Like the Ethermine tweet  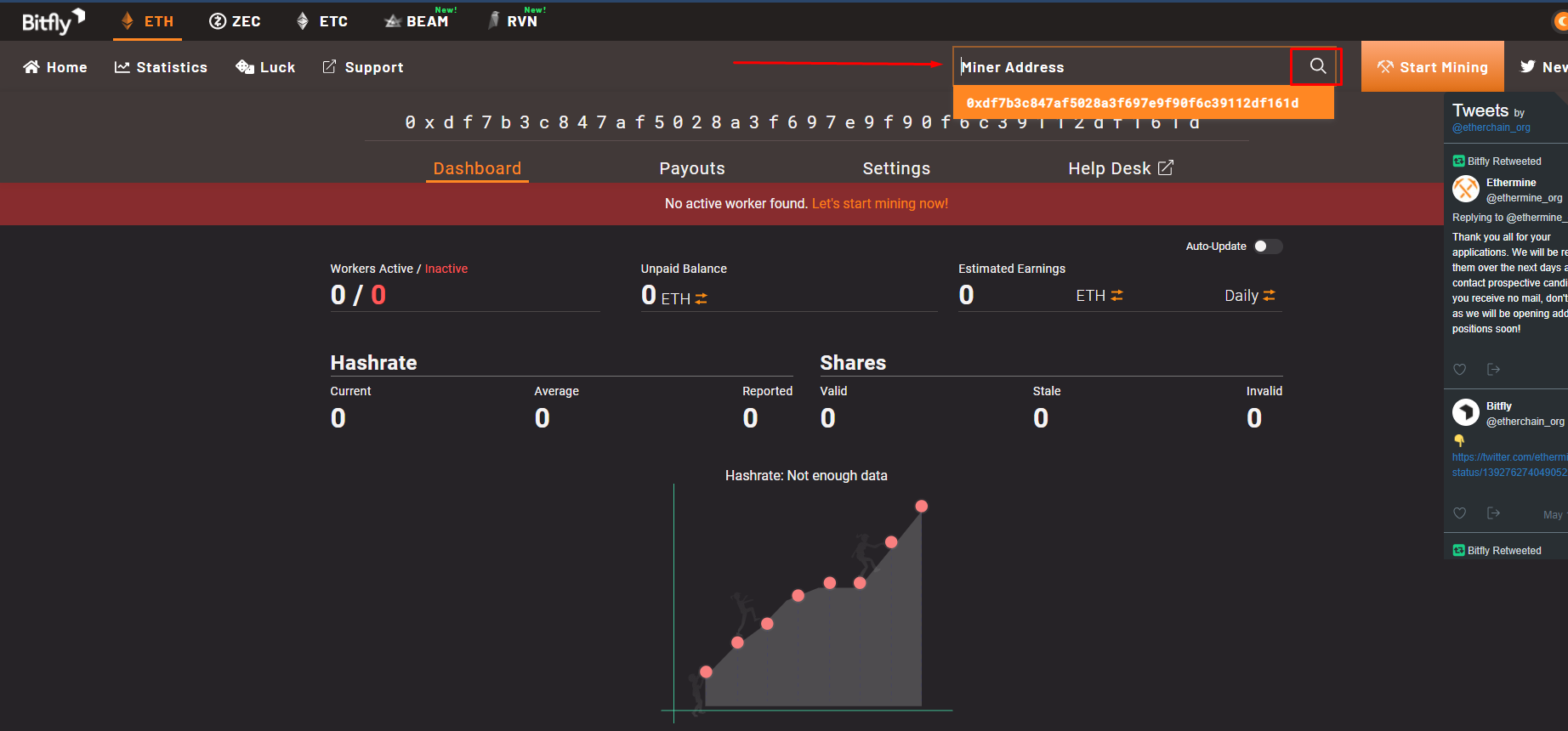[x=1460, y=370]
